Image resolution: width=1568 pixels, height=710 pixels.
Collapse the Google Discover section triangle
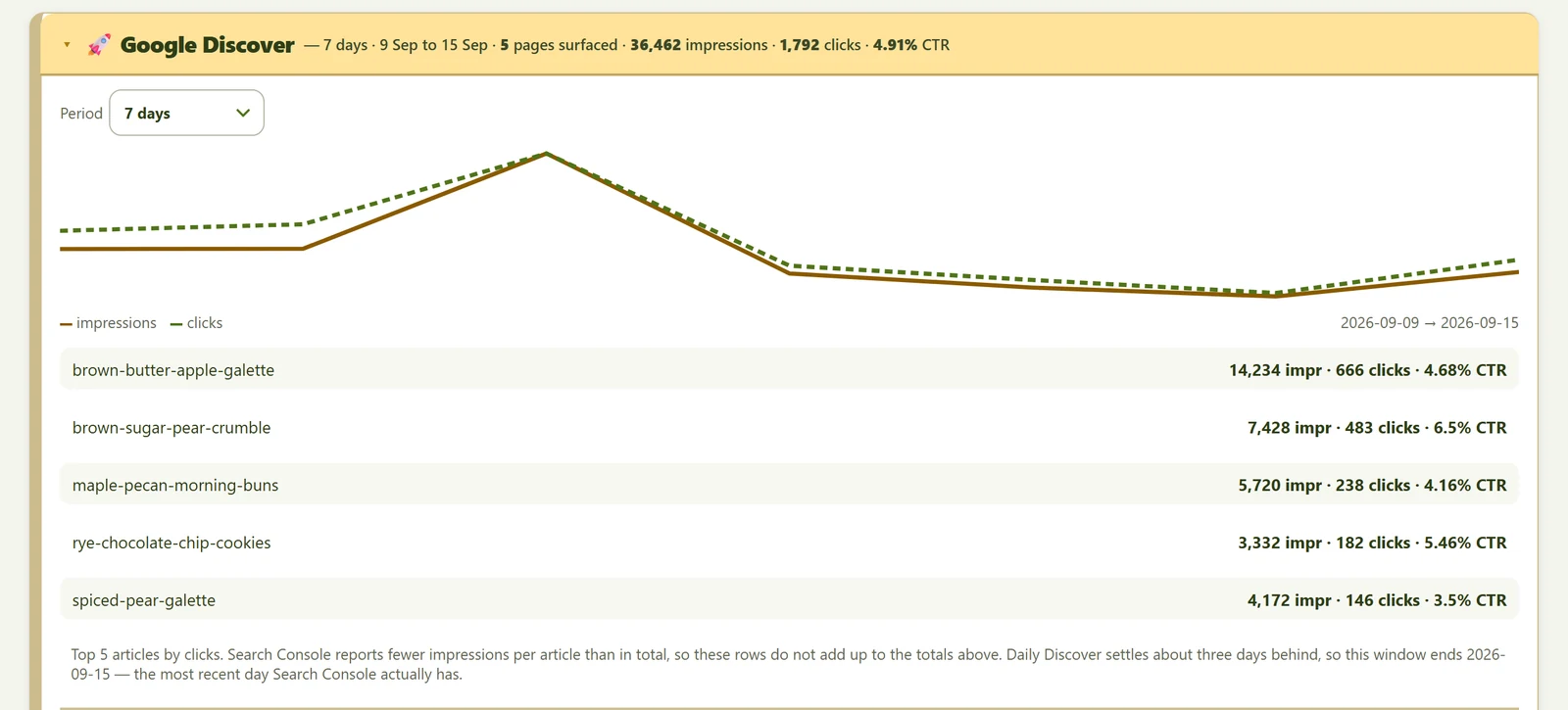point(67,45)
